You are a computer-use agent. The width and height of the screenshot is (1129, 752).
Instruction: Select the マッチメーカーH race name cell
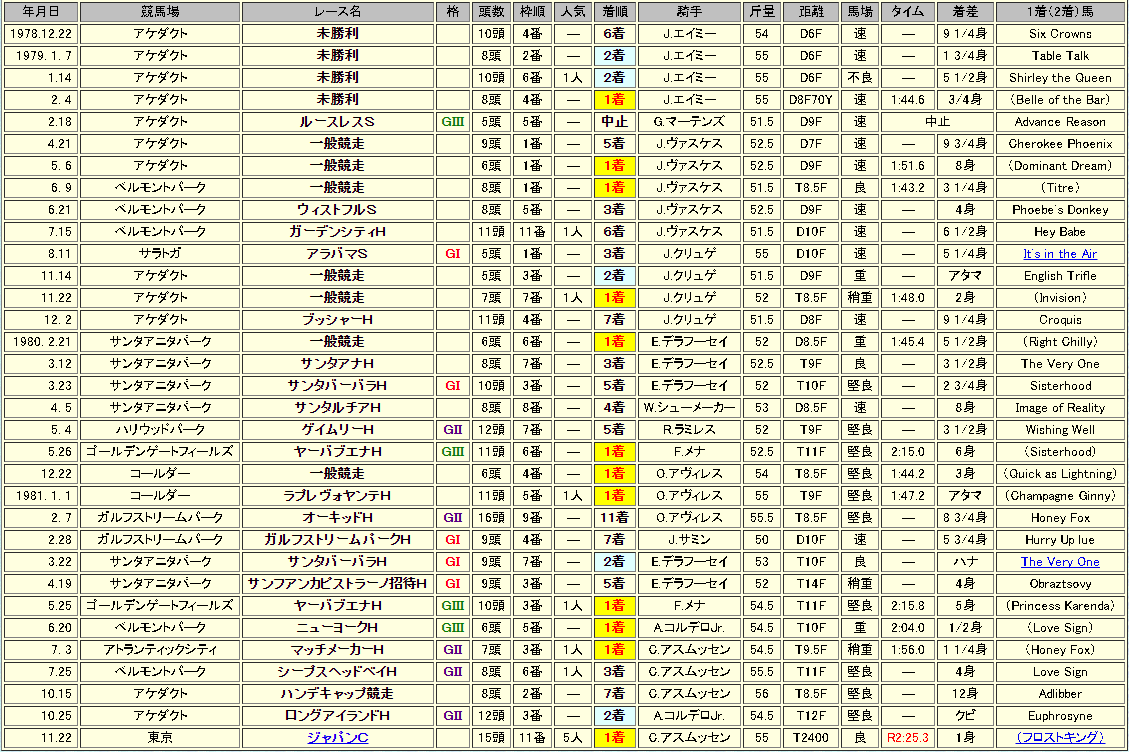point(338,650)
